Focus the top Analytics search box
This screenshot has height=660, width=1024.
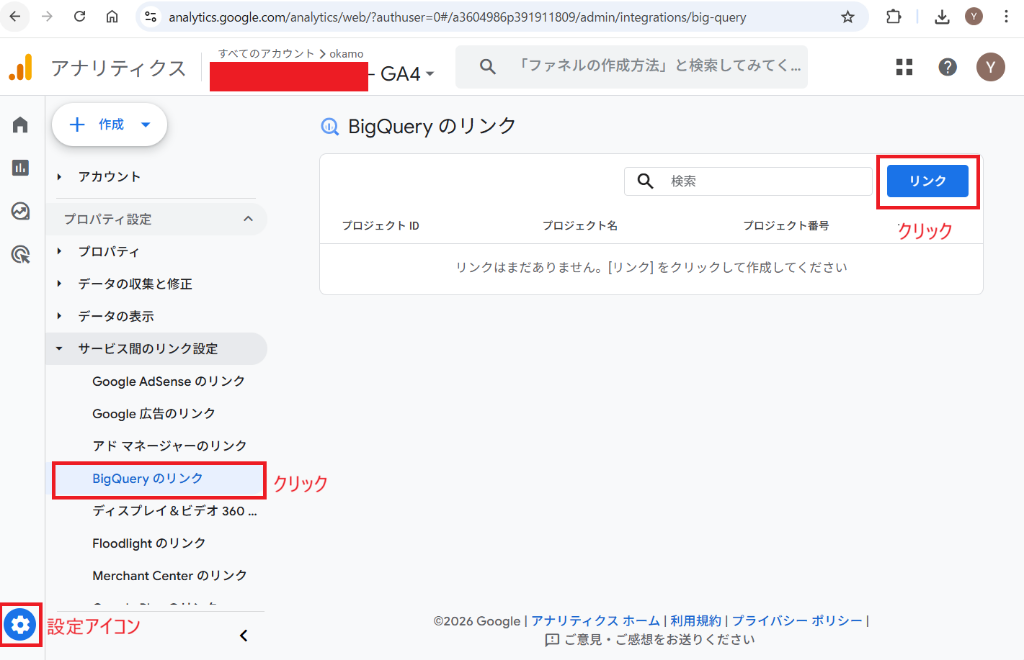[632, 67]
